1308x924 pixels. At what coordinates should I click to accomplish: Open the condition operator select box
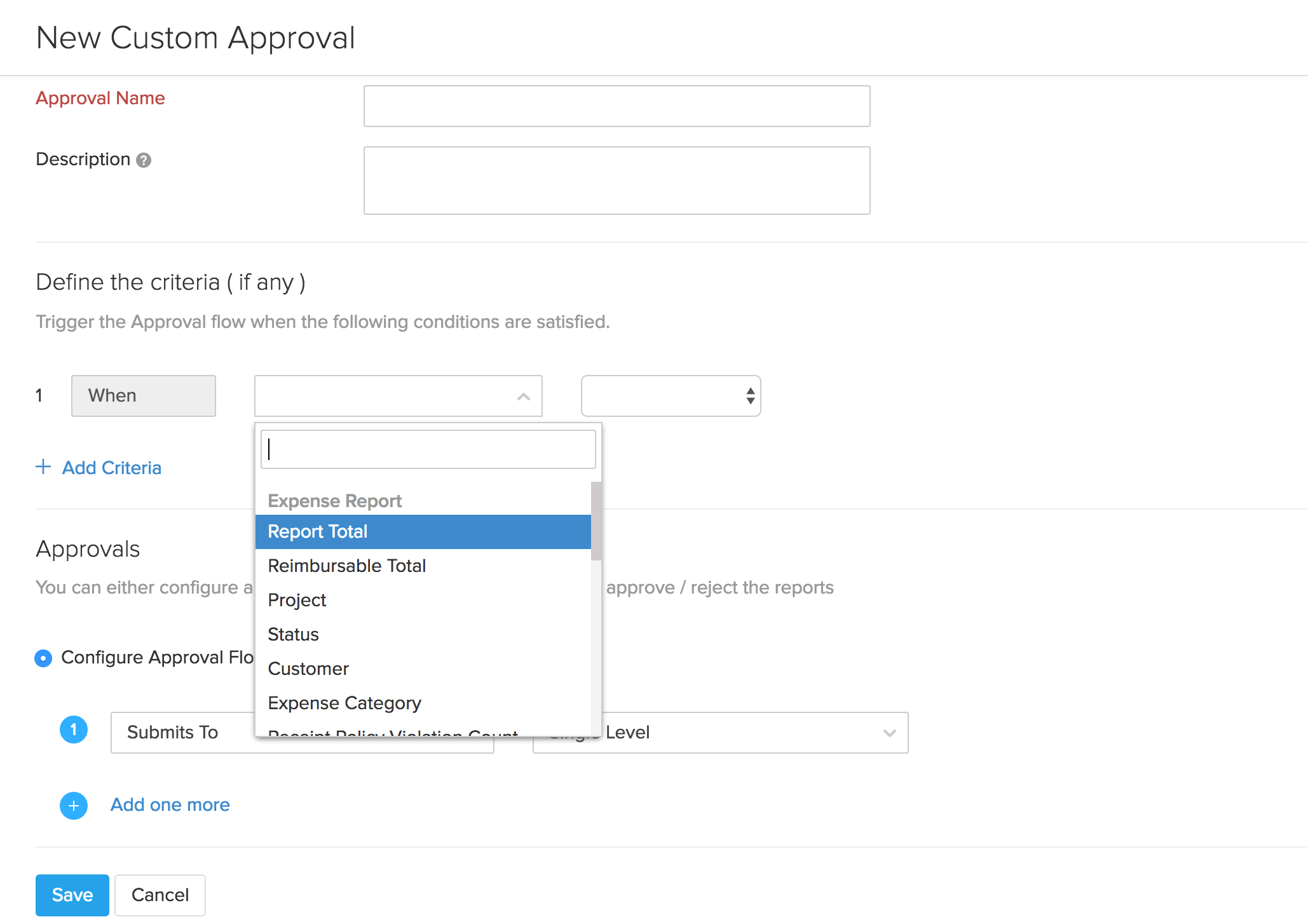[671, 396]
